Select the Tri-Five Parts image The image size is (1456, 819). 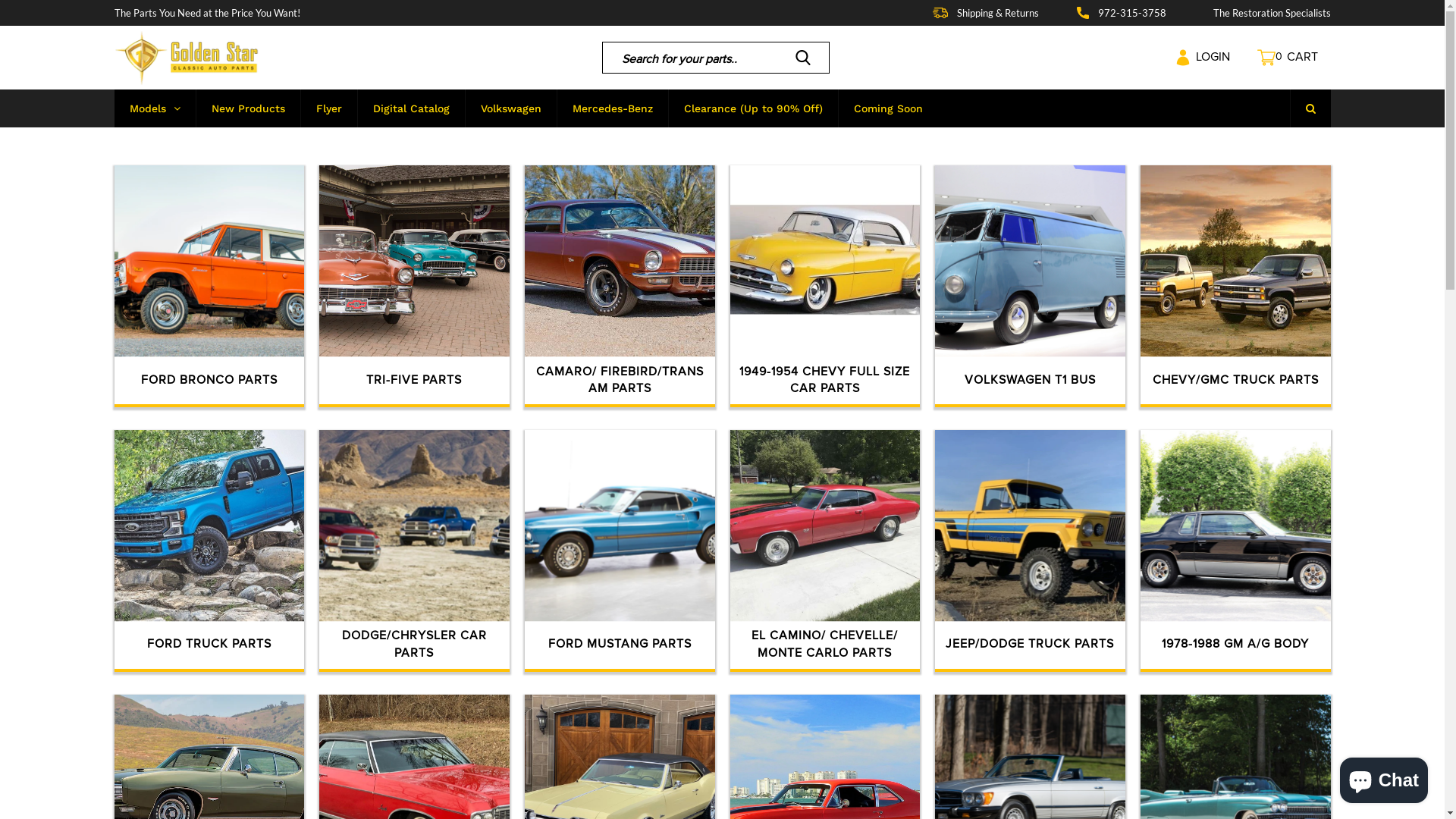click(x=414, y=261)
